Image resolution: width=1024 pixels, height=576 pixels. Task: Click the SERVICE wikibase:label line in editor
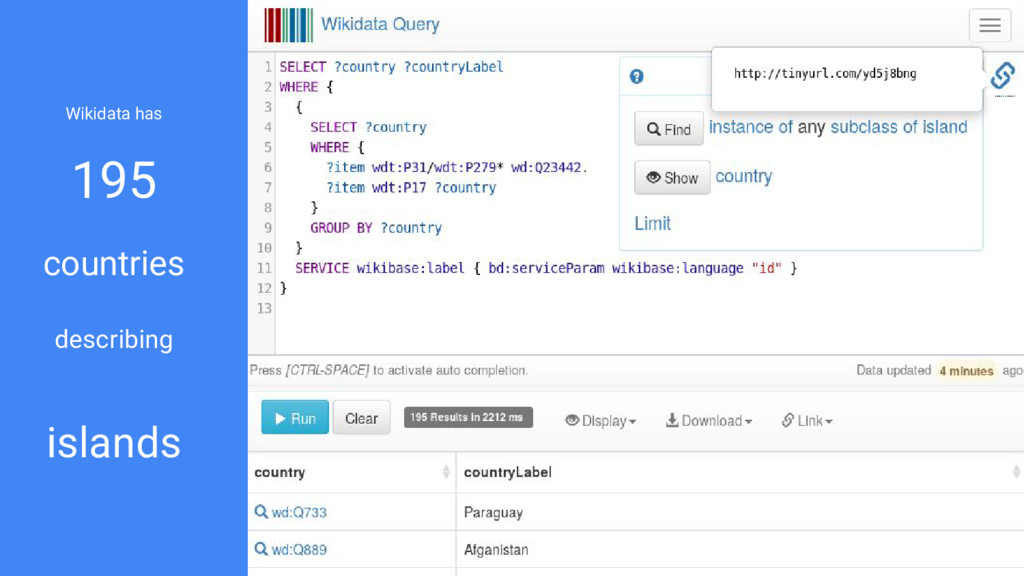click(546, 268)
